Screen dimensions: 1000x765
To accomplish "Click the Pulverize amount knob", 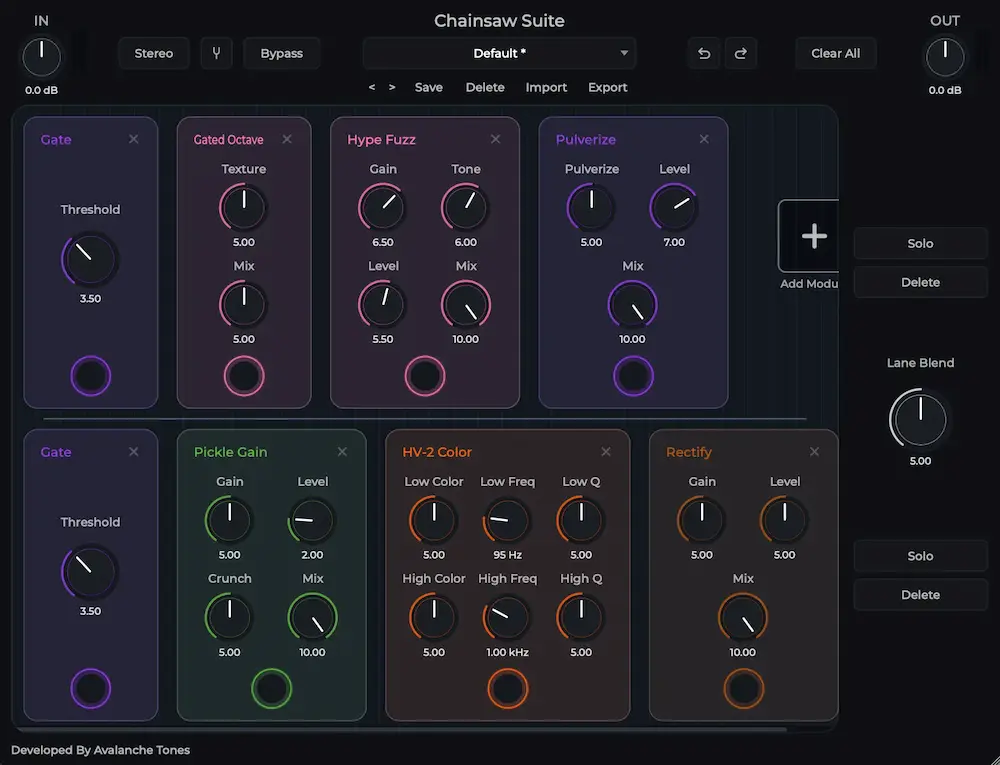I will tap(591, 207).
